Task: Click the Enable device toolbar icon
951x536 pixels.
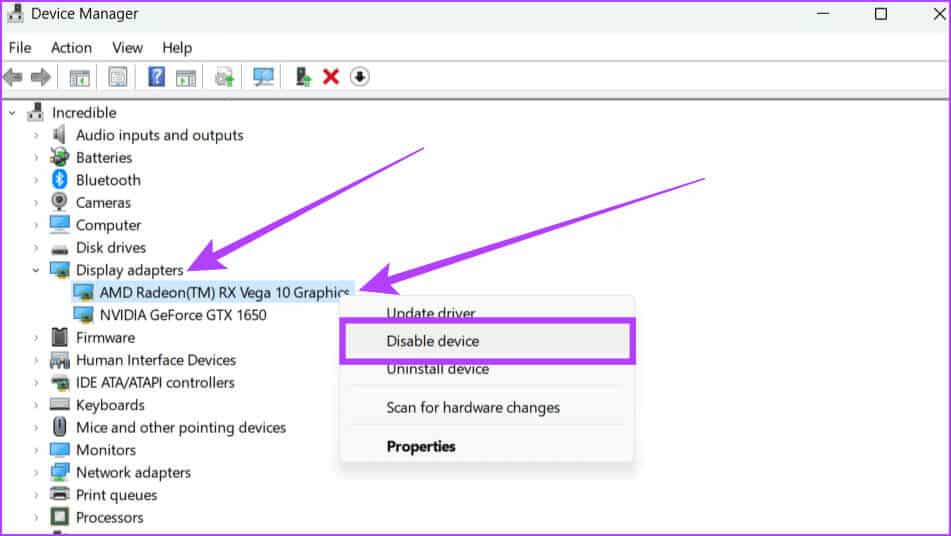Action: pyautogui.click(x=303, y=77)
